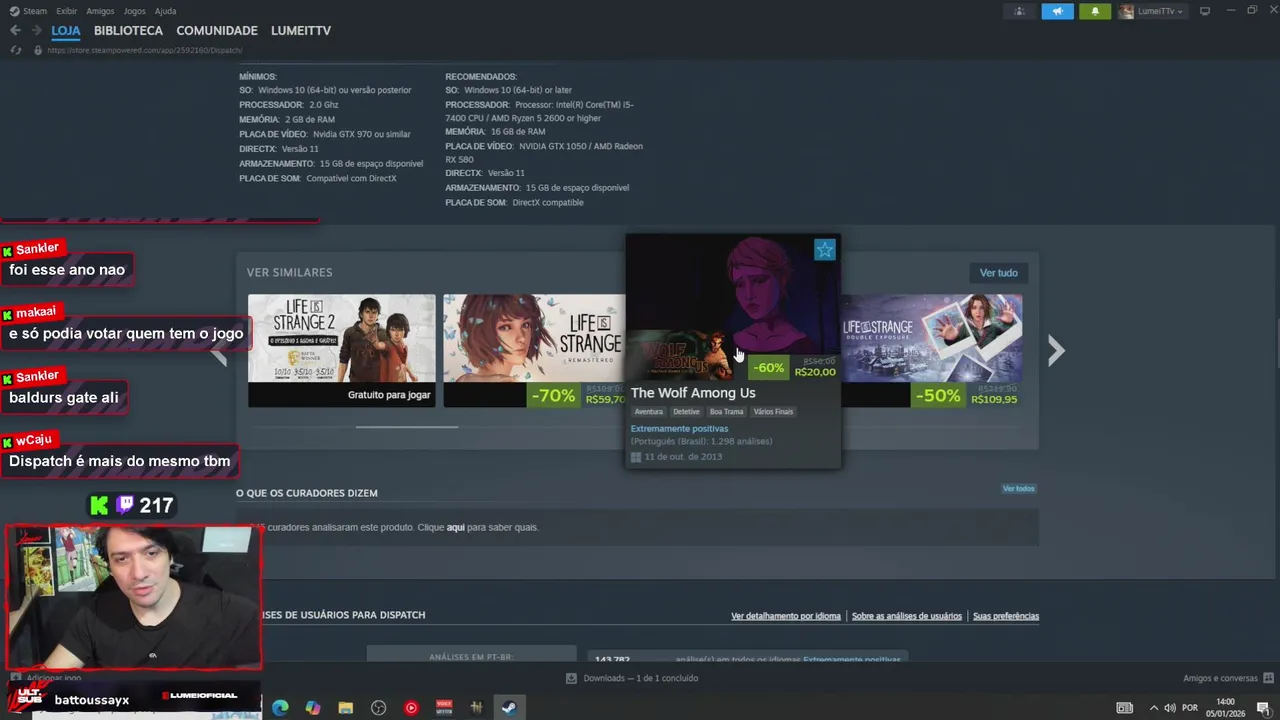Open YouTube Music from taskbar
Screen dimensions: 1280x720
click(411, 708)
